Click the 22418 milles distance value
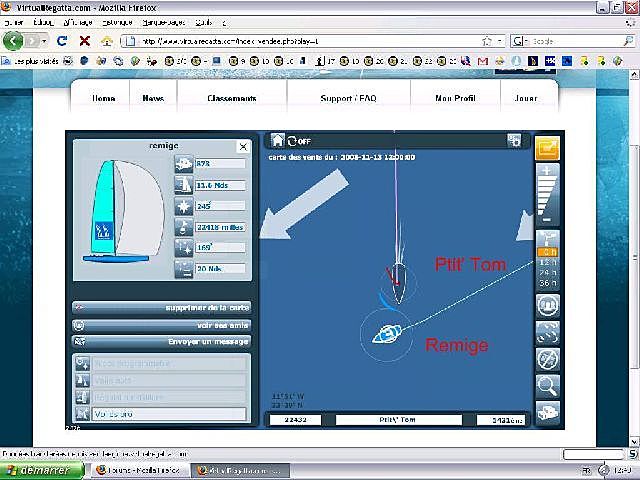 click(x=220, y=227)
